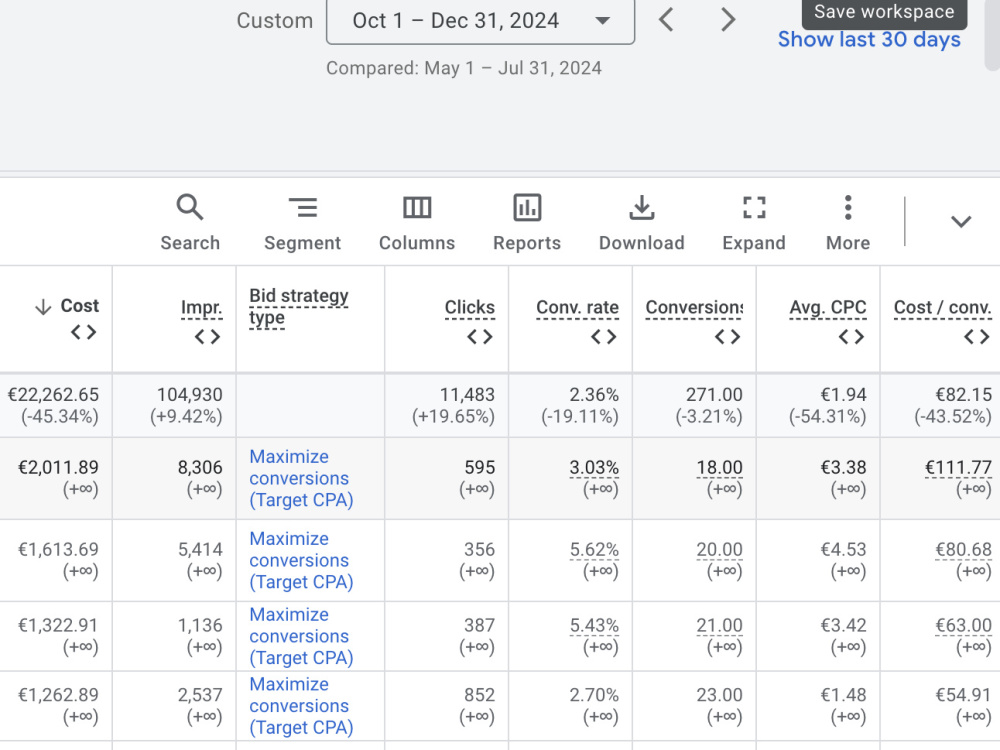
Task: Go to the previous date range
Action: 666,20
